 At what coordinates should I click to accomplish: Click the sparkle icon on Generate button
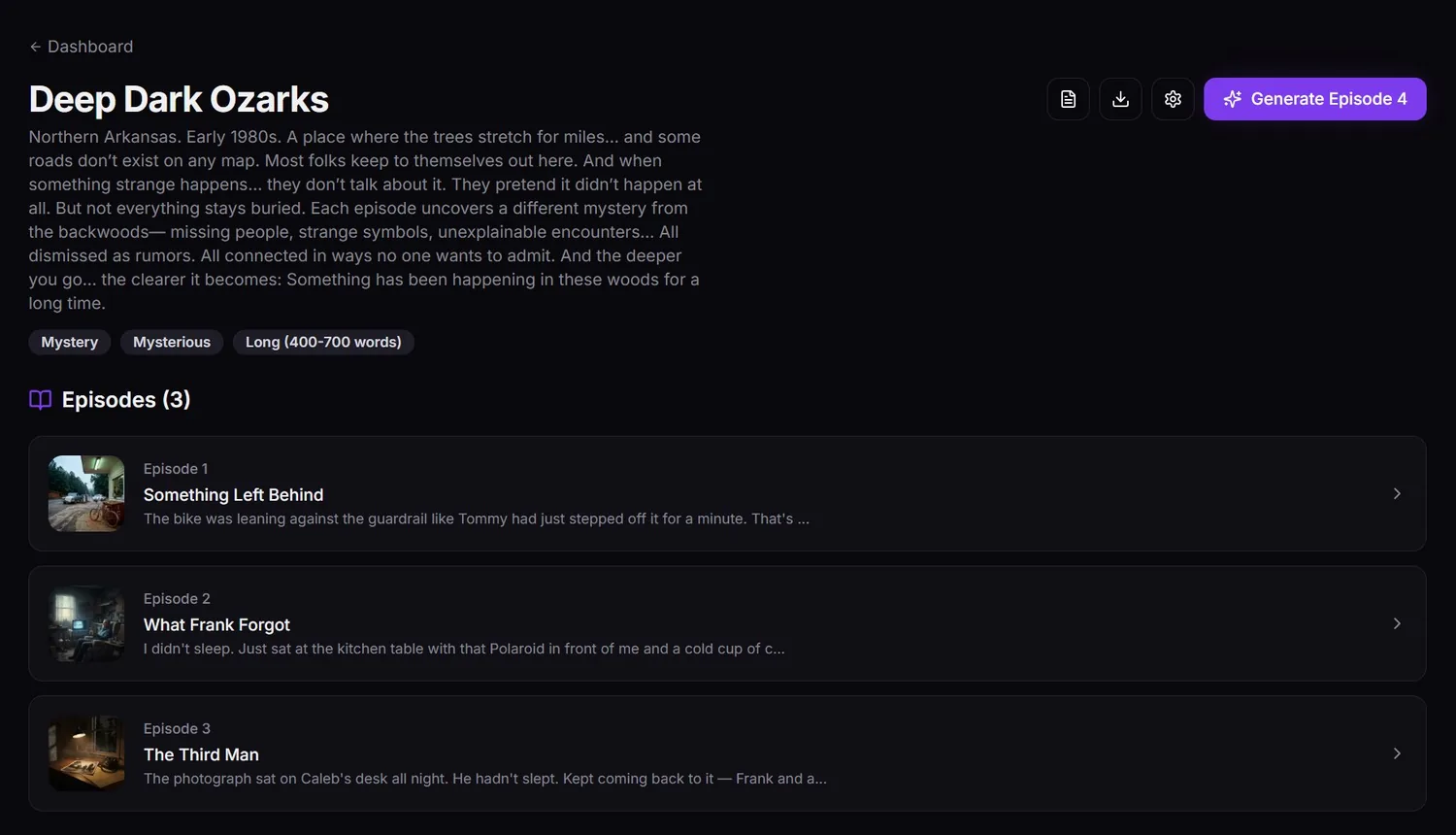(x=1233, y=99)
